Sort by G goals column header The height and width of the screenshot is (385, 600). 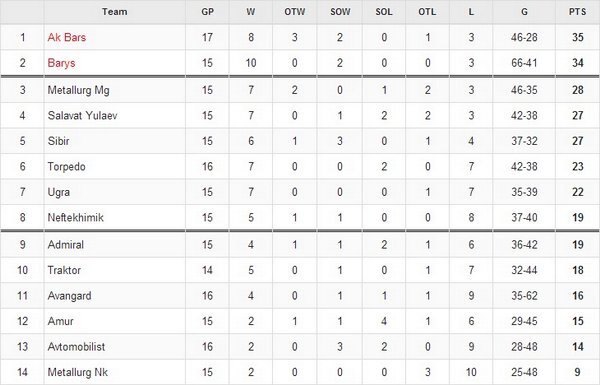524,12
